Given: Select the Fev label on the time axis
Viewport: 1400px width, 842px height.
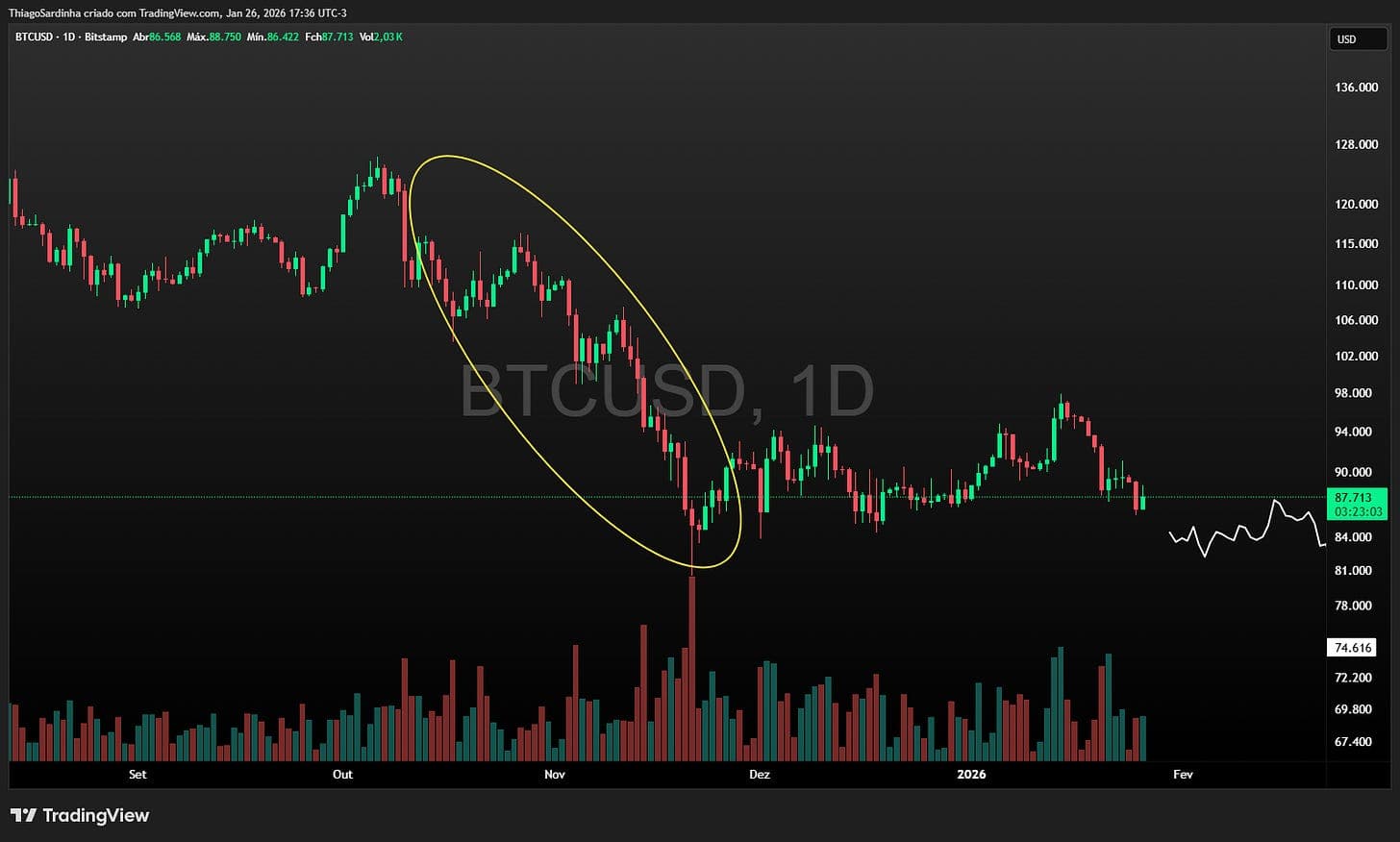Looking at the screenshot, I should point(1182,774).
